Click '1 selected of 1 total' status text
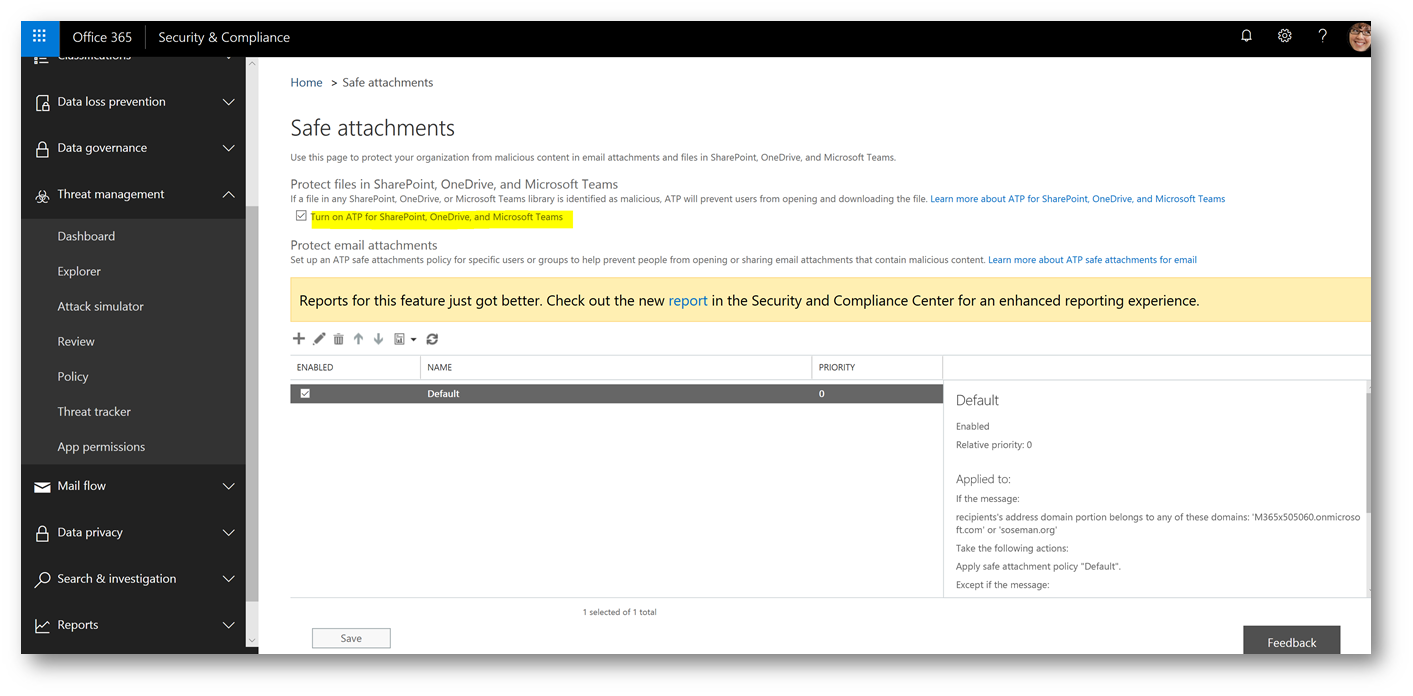This screenshot has width=1413, height=696. click(620, 612)
